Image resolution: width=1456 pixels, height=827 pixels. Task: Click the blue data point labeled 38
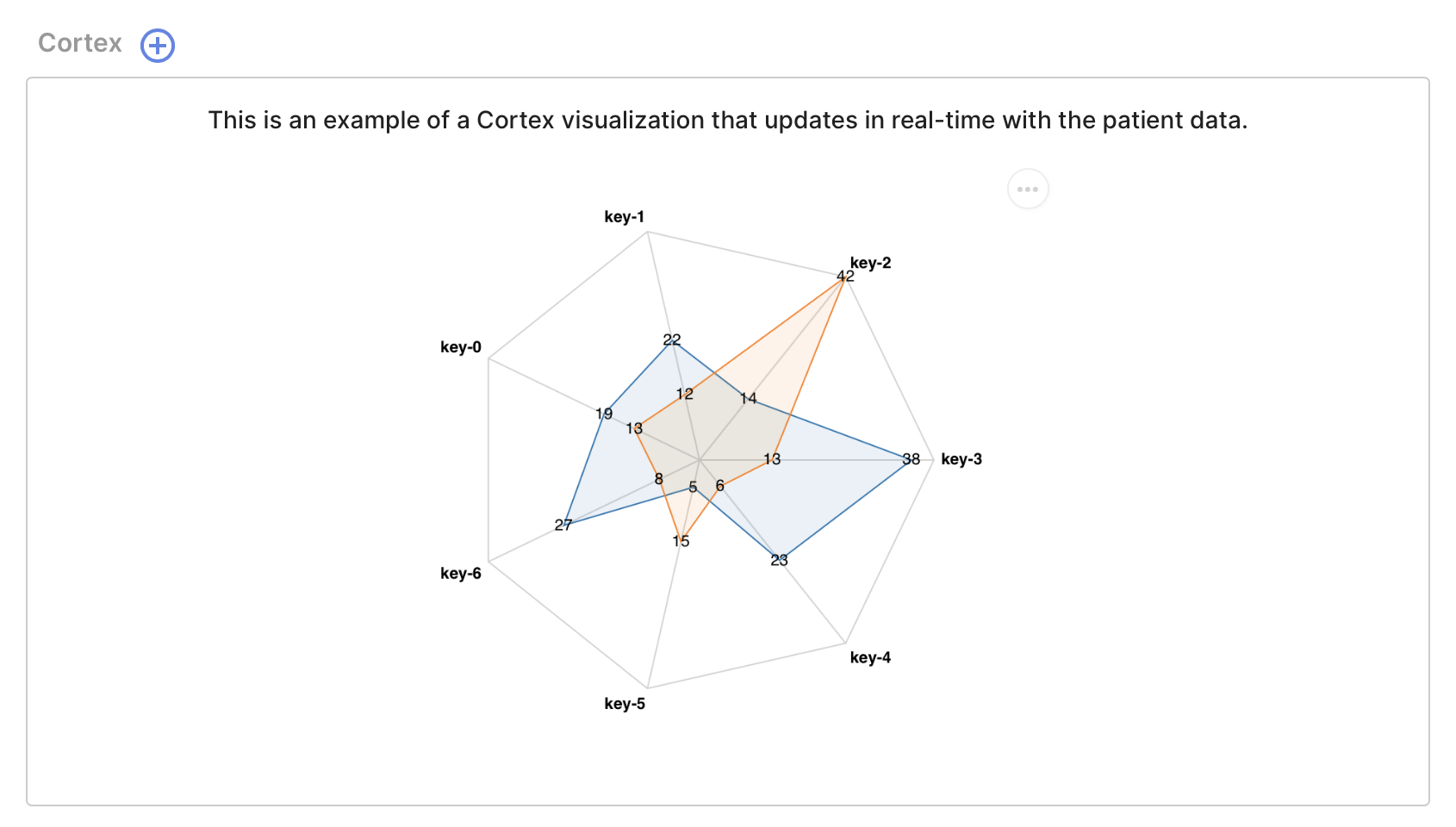click(x=912, y=459)
